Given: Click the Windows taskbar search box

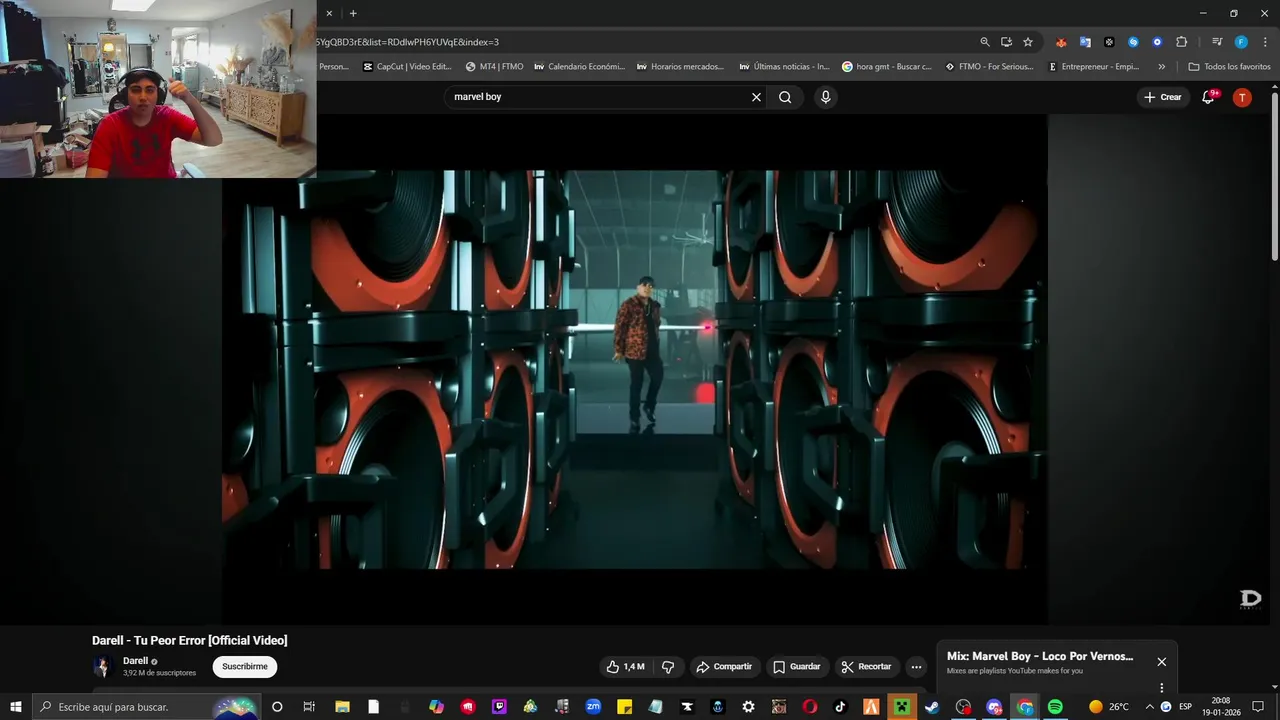Looking at the screenshot, I should (x=146, y=707).
